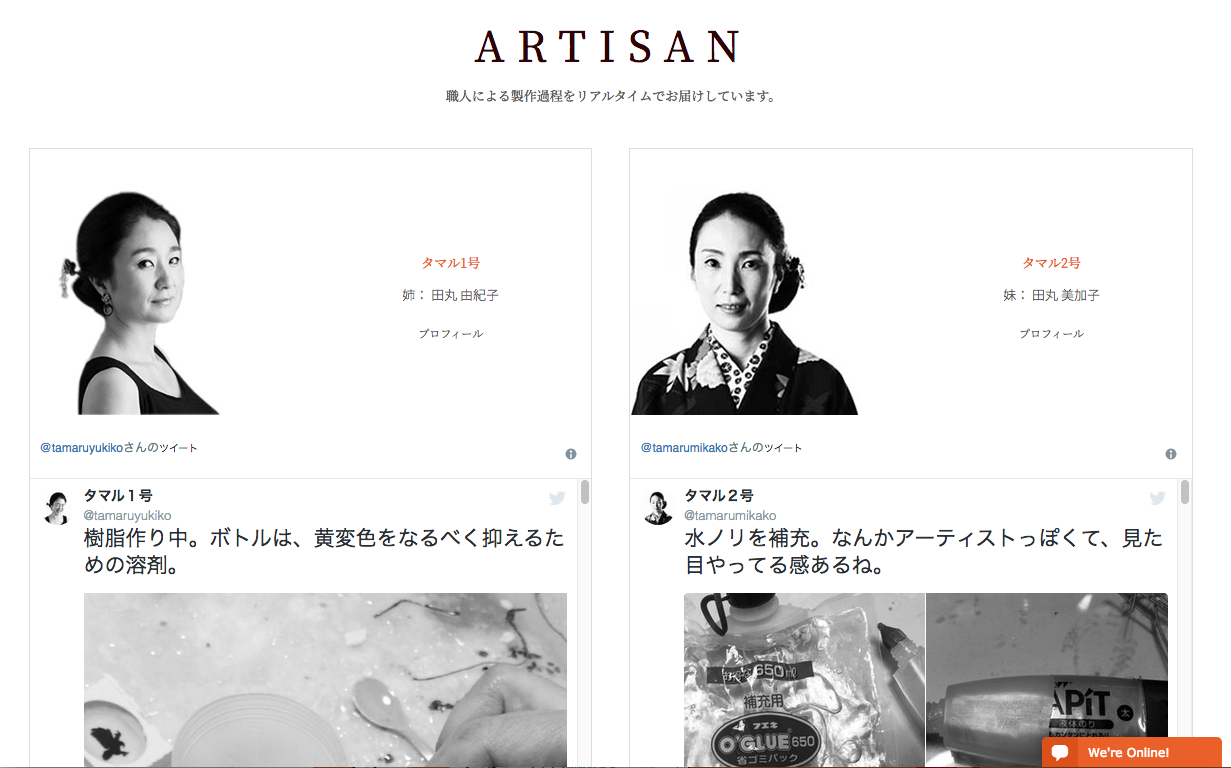Image resolution: width=1231 pixels, height=768 pixels.
Task: Open the chat bubble icon in online widget
Action: [x=1061, y=753]
